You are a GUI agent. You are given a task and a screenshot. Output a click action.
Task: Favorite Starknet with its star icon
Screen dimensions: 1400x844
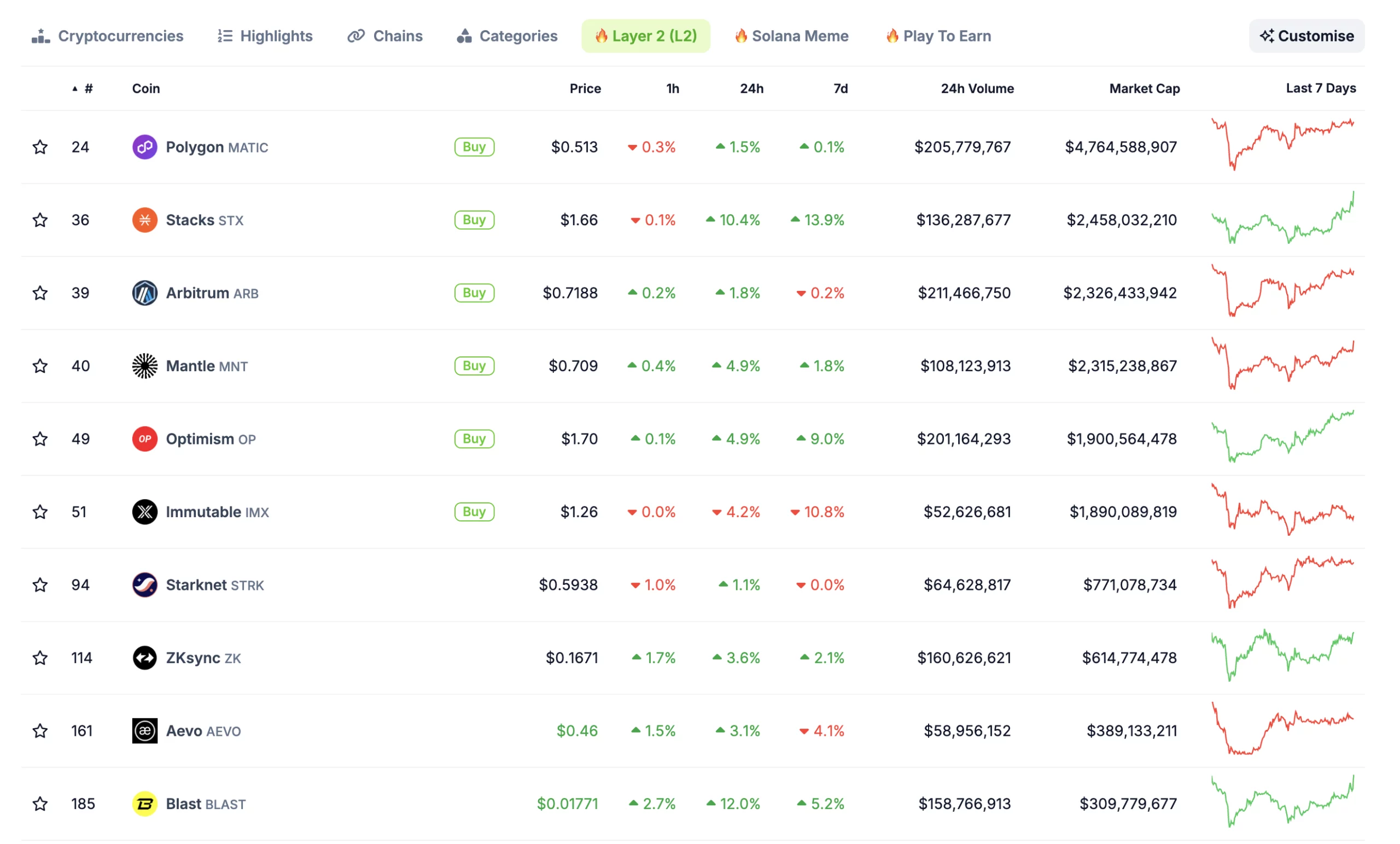pyautogui.click(x=40, y=585)
